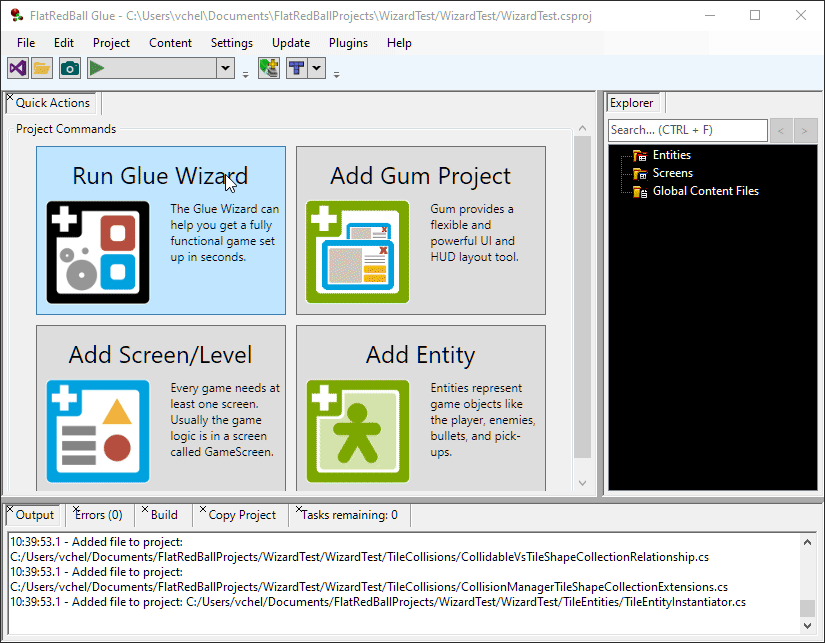Image resolution: width=825 pixels, height=643 pixels.
Task: Open the File menu
Action: pyautogui.click(x=26, y=43)
